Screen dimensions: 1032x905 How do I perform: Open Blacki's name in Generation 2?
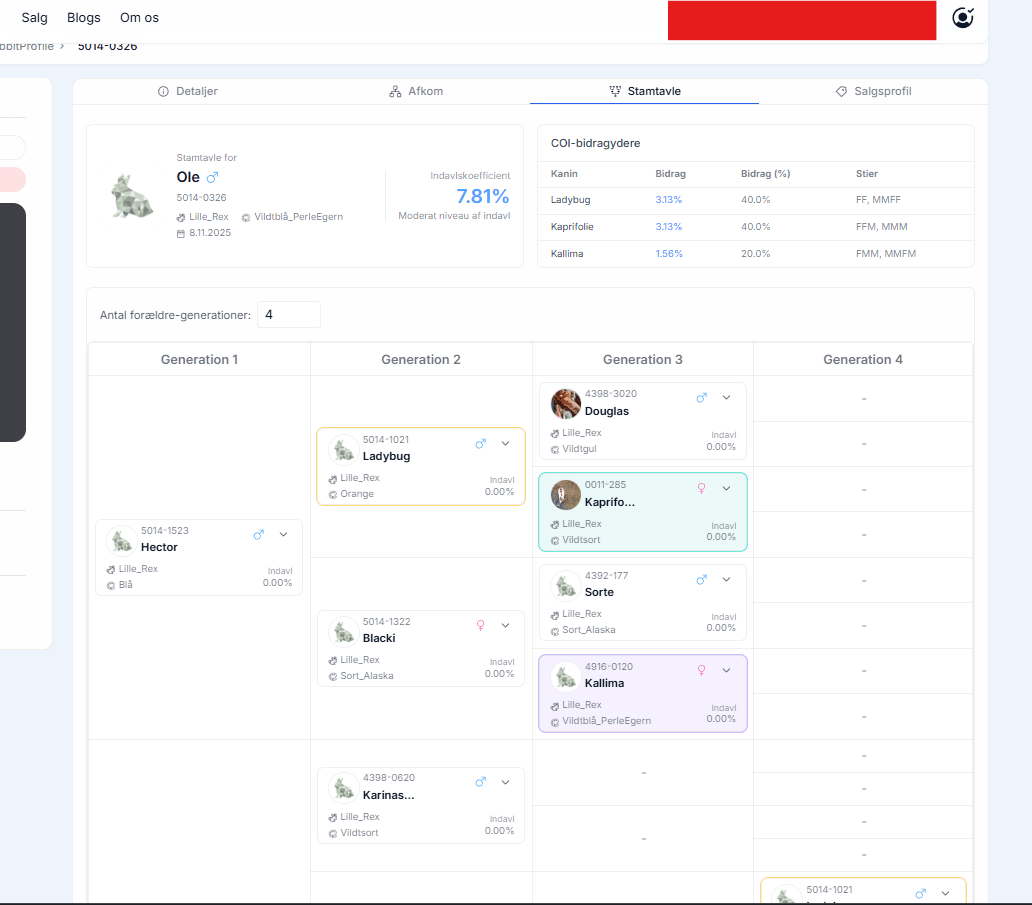(379, 638)
